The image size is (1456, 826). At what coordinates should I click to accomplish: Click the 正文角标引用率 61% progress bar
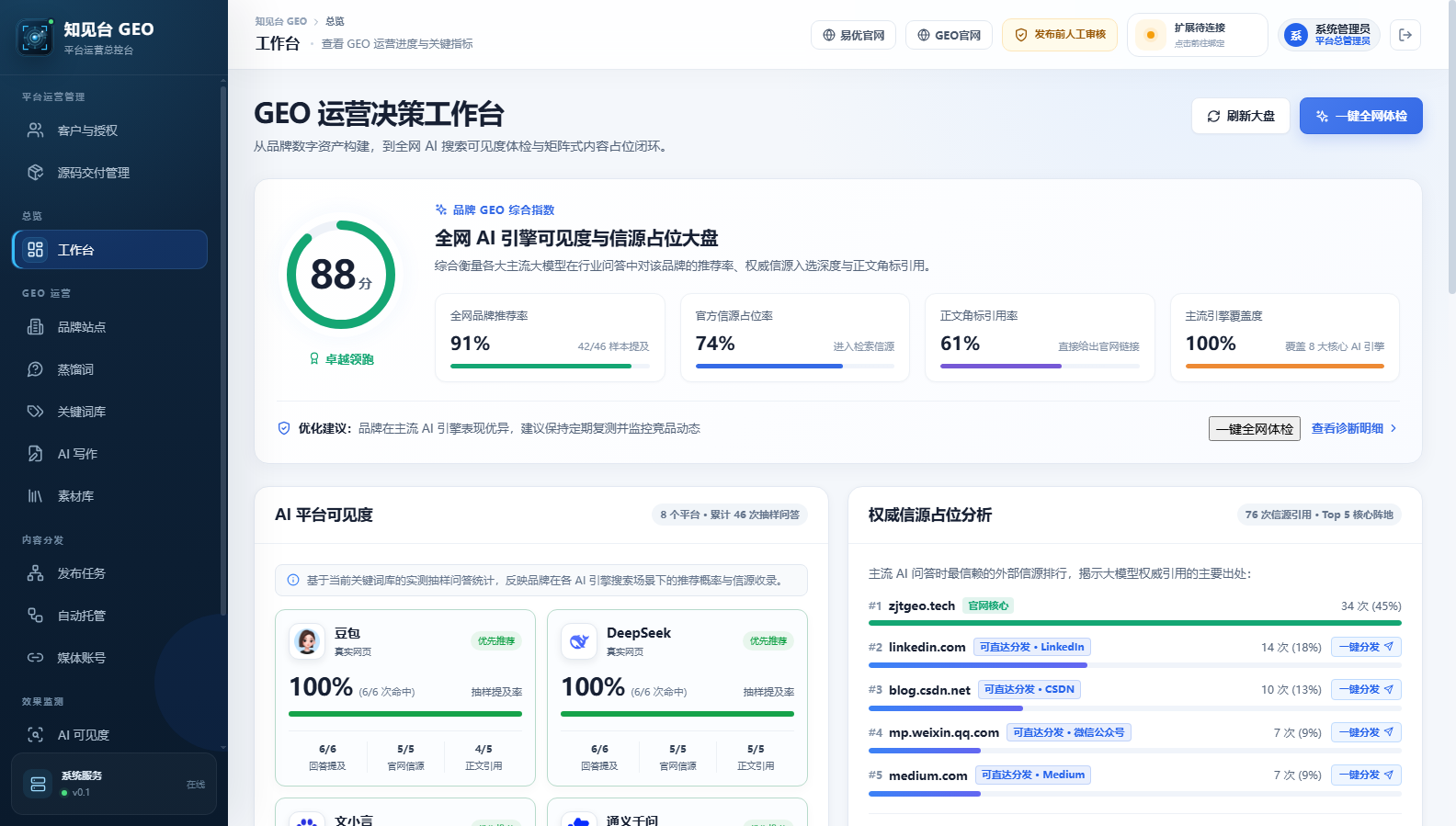[x=1040, y=367]
